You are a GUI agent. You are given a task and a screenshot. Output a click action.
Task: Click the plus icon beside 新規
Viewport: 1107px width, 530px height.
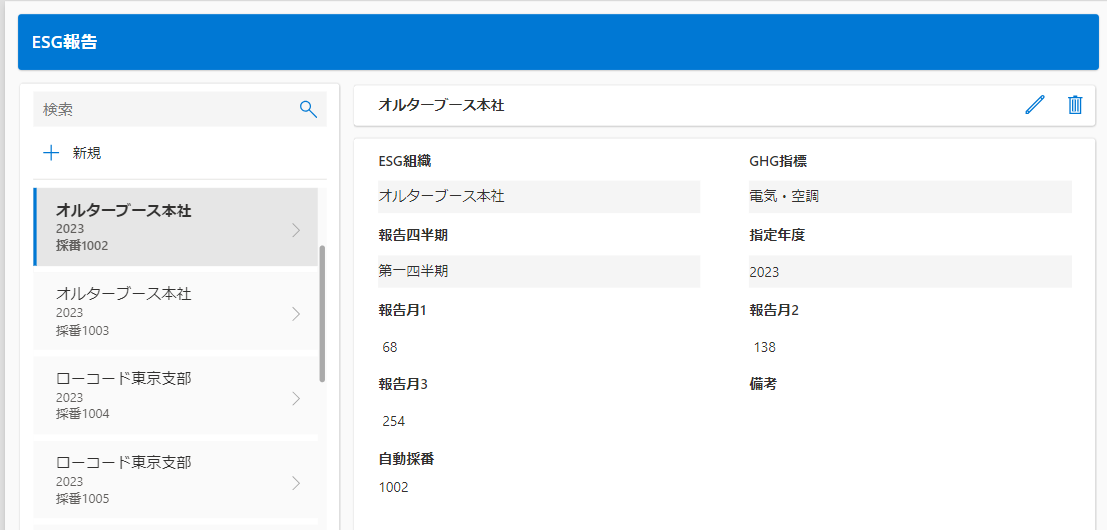click(51, 153)
